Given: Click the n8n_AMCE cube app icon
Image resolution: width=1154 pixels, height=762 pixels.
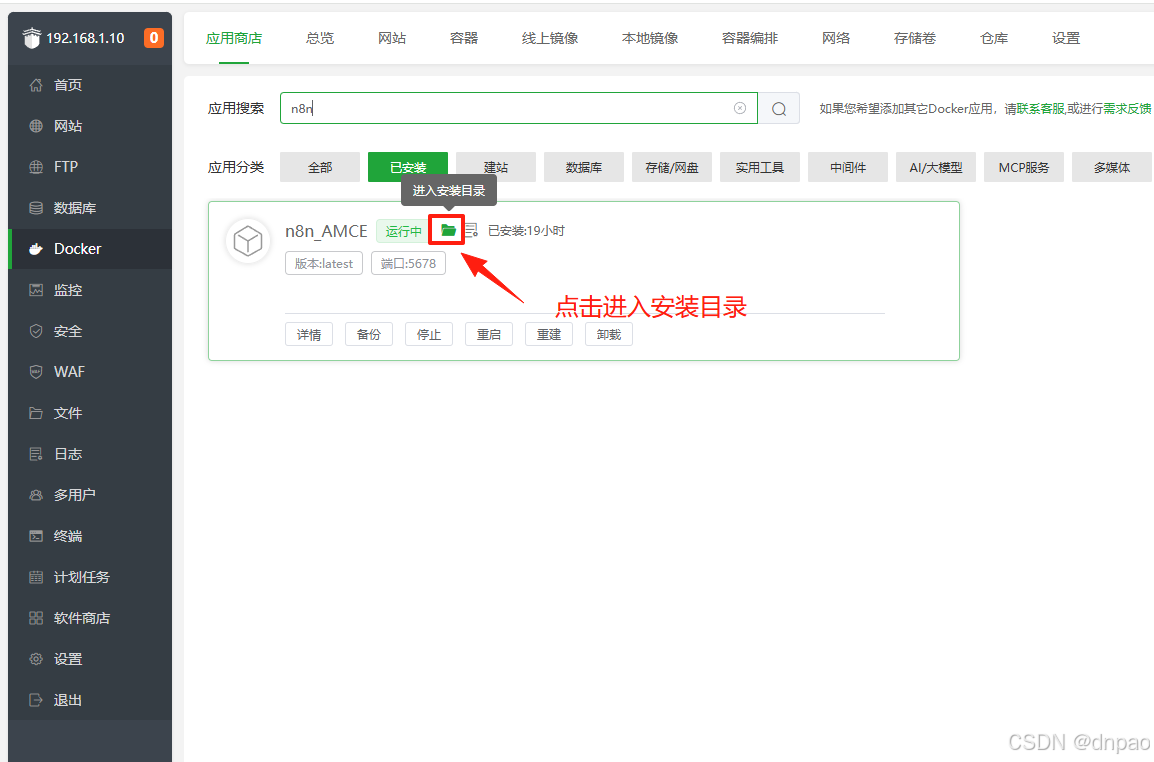Looking at the screenshot, I should (x=248, y=241).
